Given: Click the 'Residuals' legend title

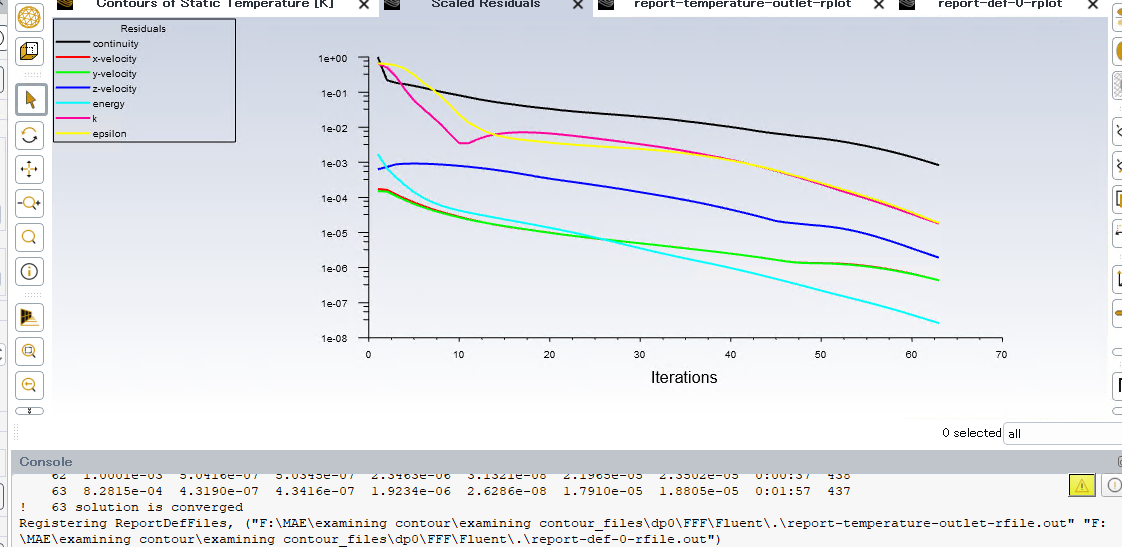Looking at the screenshot, I should click(143, 29).
